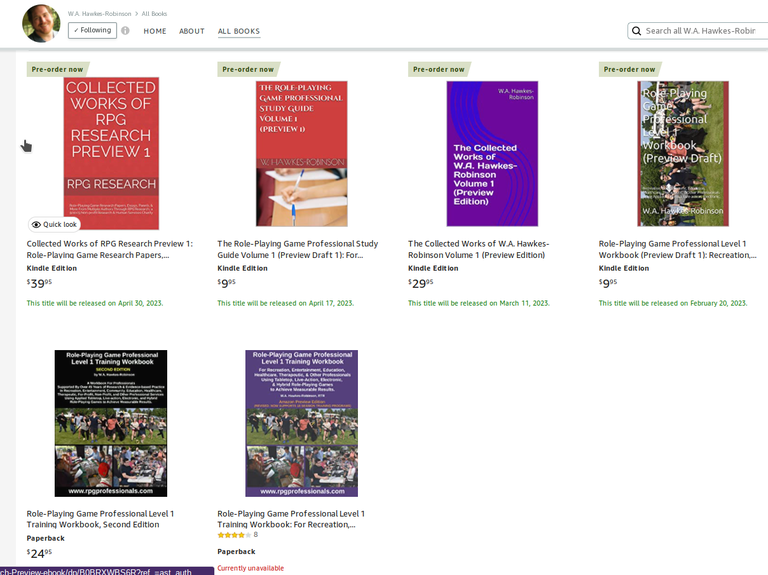This screenshot has width=768, height=575.
Task: Click Pre-order now badge on Study Guide
Action: point(248,69)
